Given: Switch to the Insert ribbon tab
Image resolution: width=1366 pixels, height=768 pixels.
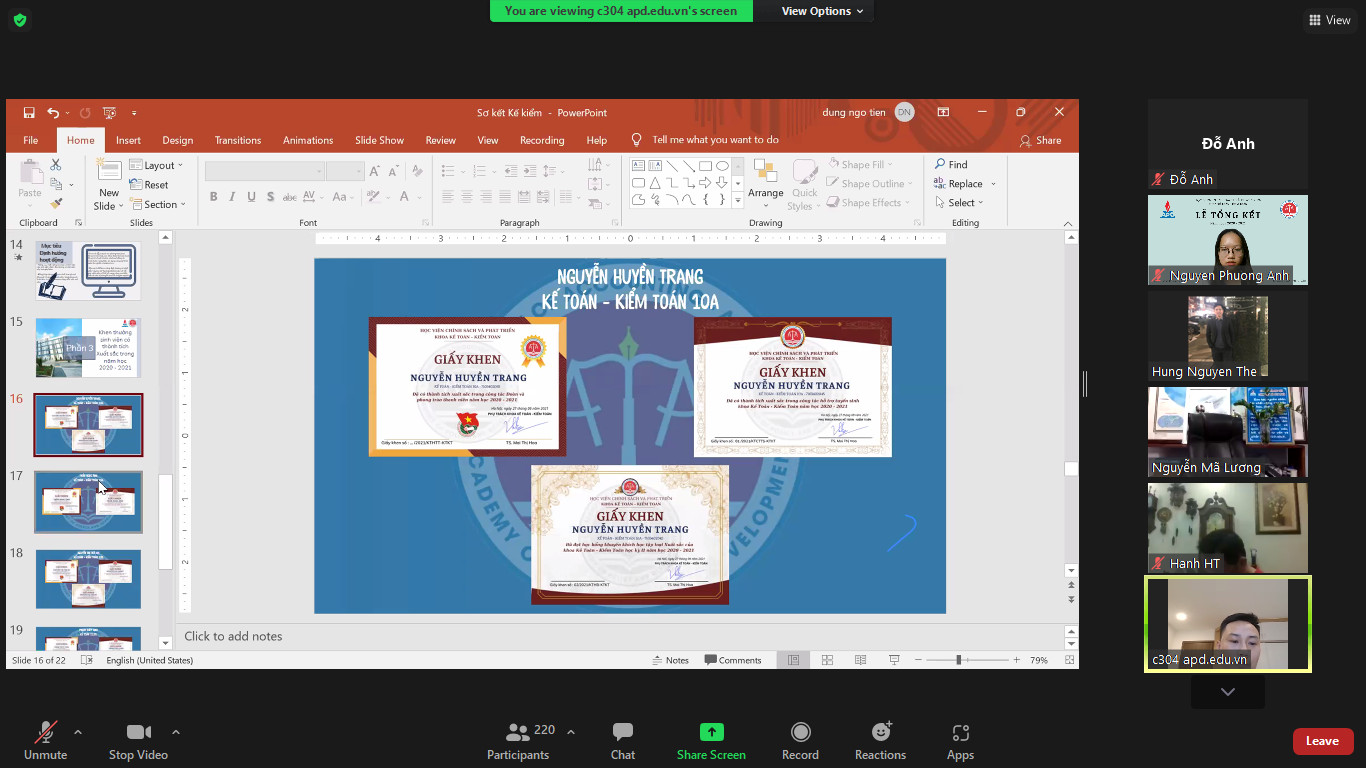Looking at the screenshot, I should point(128,140).
